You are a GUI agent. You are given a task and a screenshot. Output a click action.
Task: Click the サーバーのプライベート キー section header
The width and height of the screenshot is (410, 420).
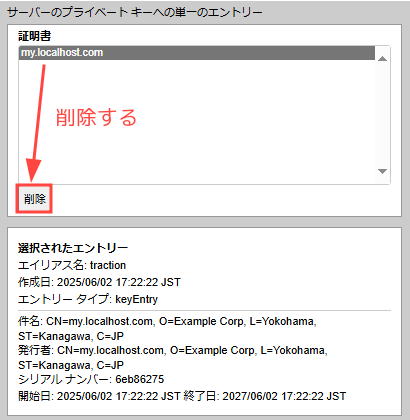(135, 13)
